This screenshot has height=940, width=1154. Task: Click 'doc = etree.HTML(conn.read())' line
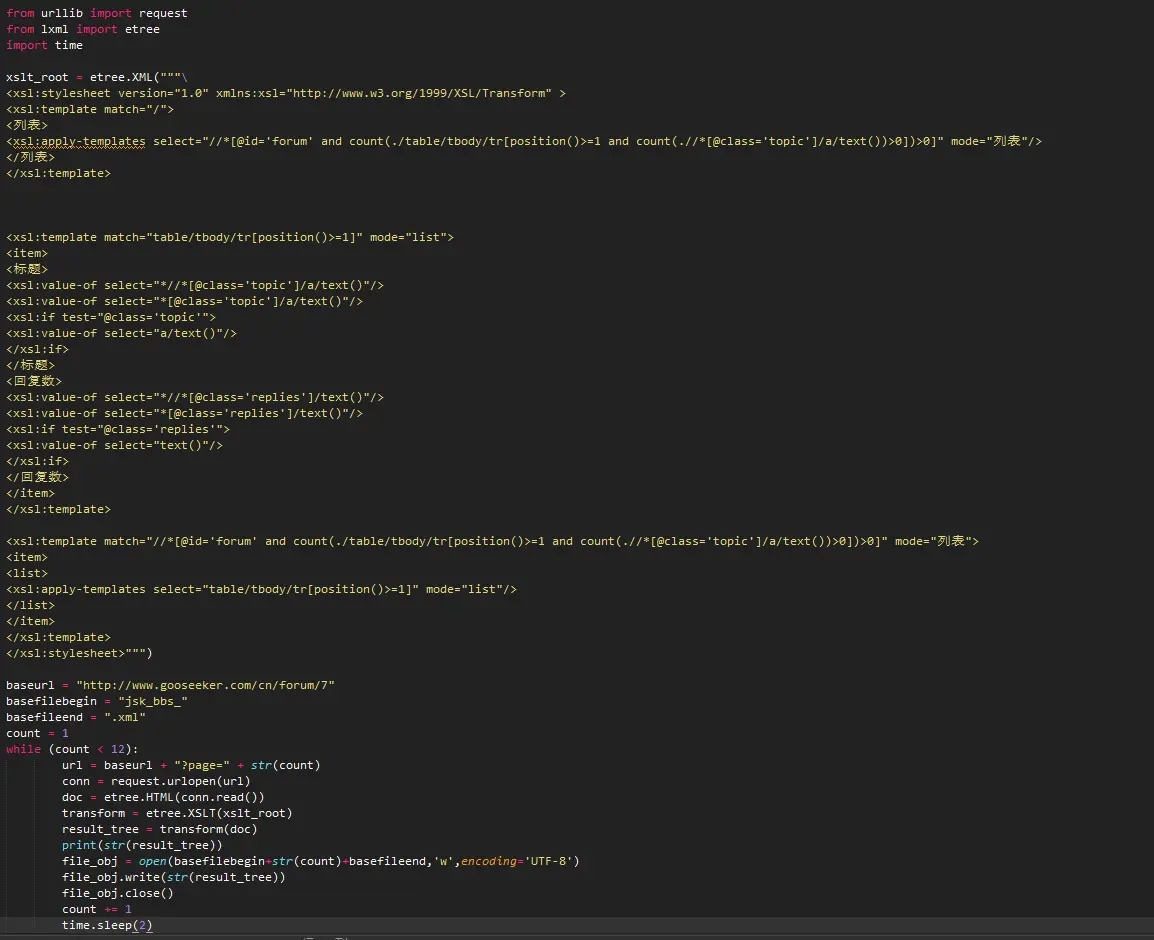click(163, 798)
